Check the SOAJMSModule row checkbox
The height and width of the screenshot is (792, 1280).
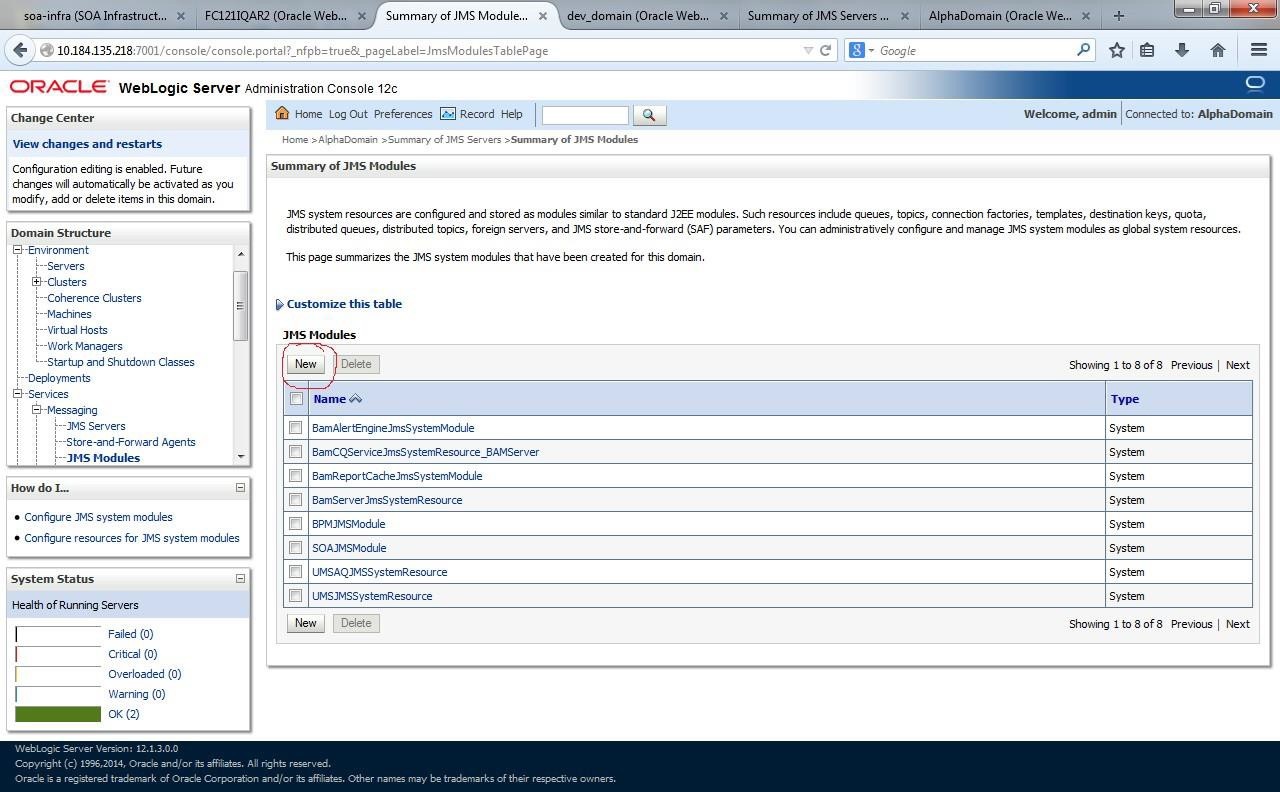coord(296,547)
